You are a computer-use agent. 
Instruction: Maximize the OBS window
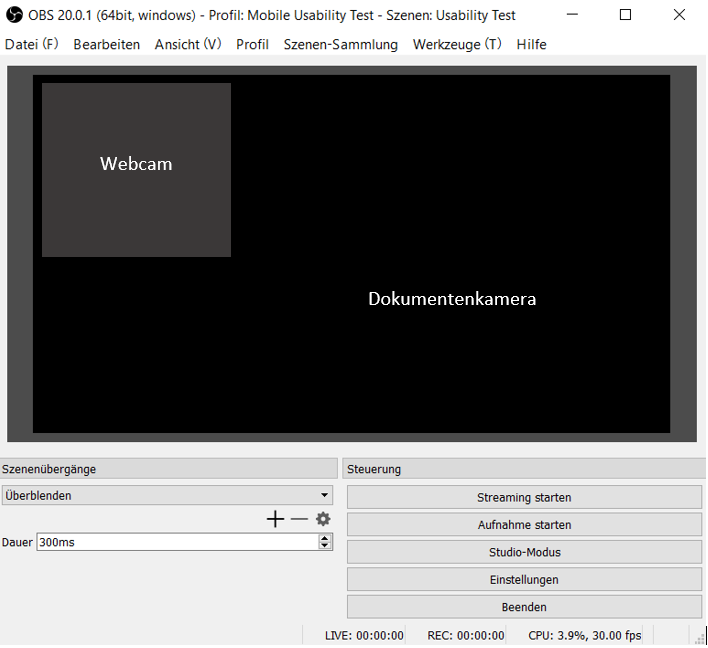(625, 15)
